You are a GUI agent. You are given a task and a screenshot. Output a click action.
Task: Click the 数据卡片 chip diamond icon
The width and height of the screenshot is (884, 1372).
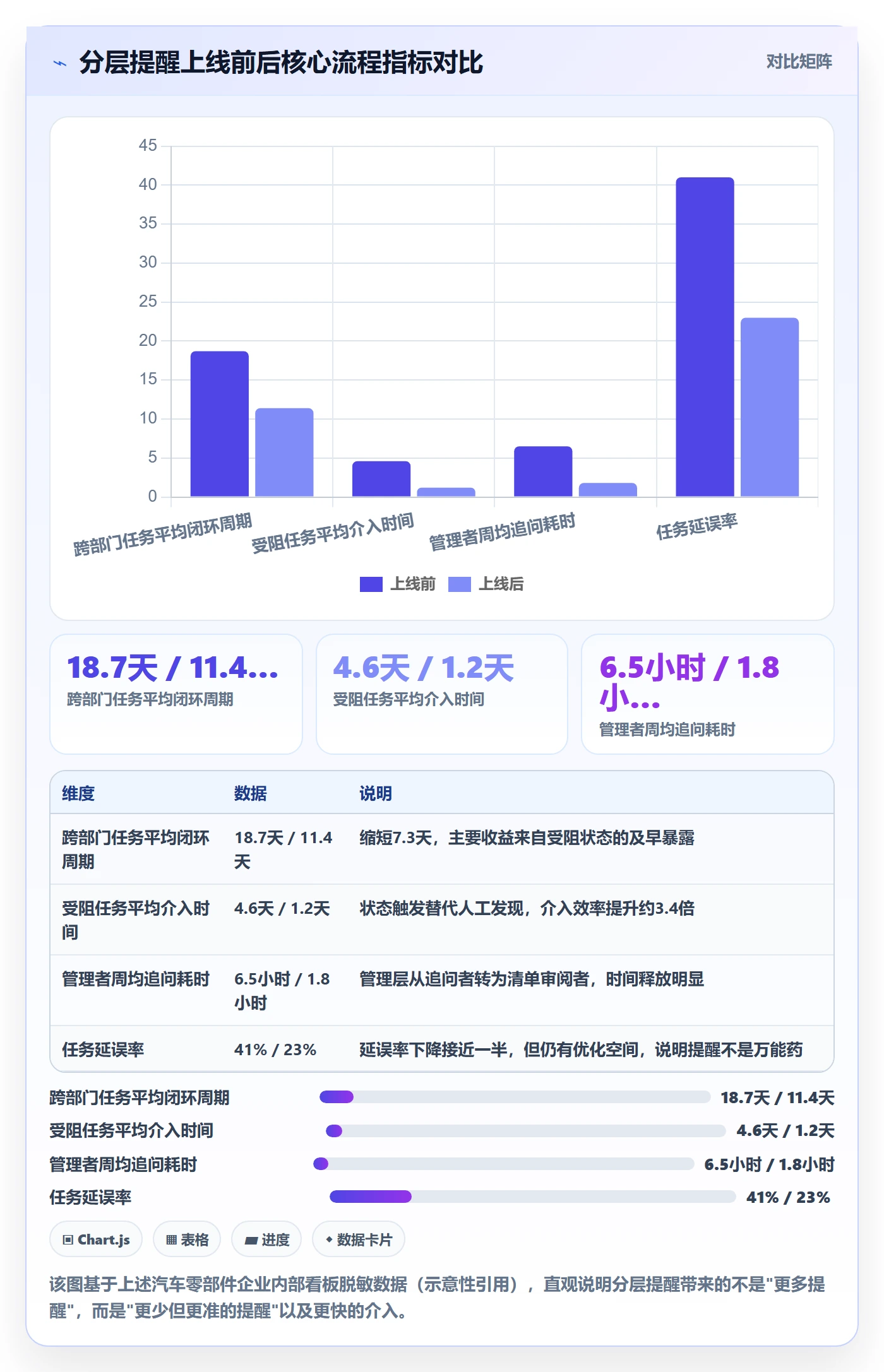(x=329, y=1239)
